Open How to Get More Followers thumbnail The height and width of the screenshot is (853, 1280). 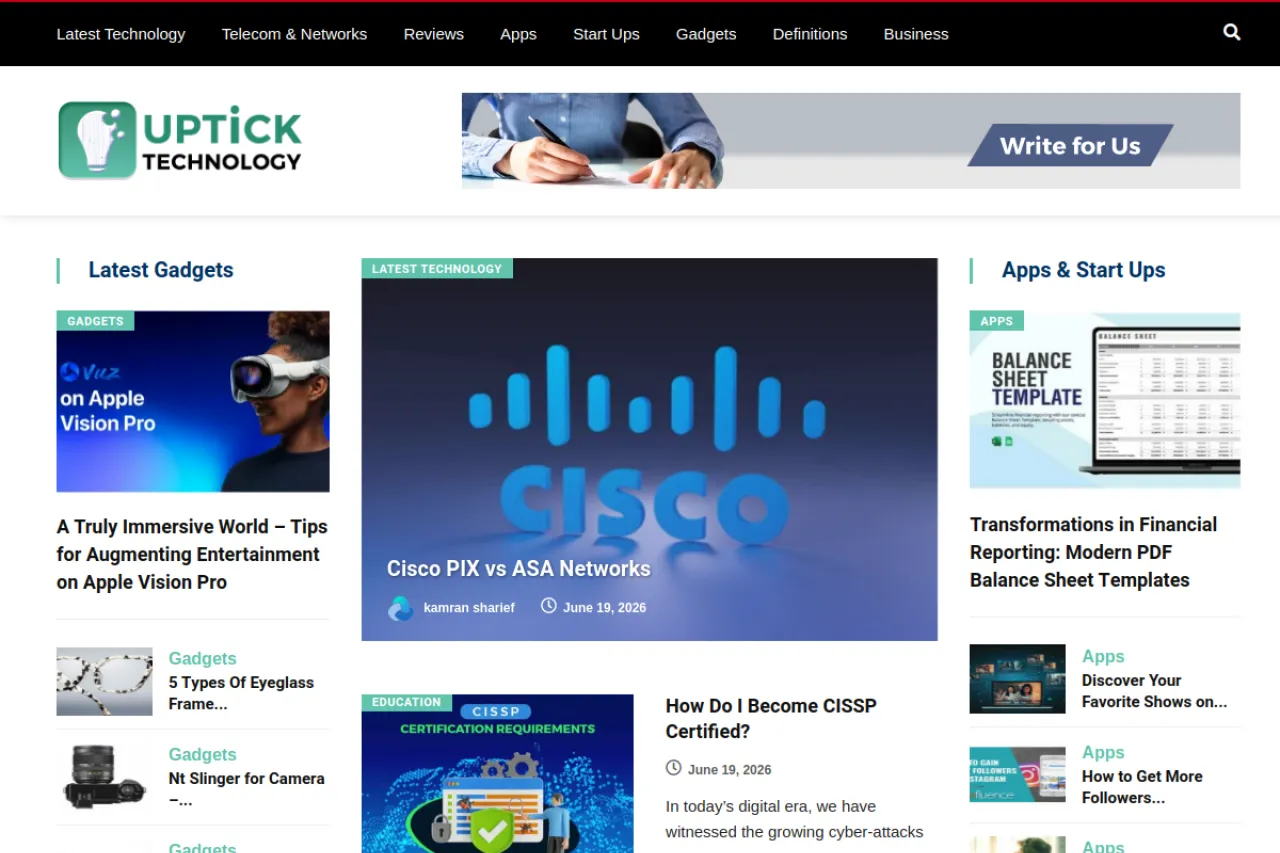tap(1018, 774)
